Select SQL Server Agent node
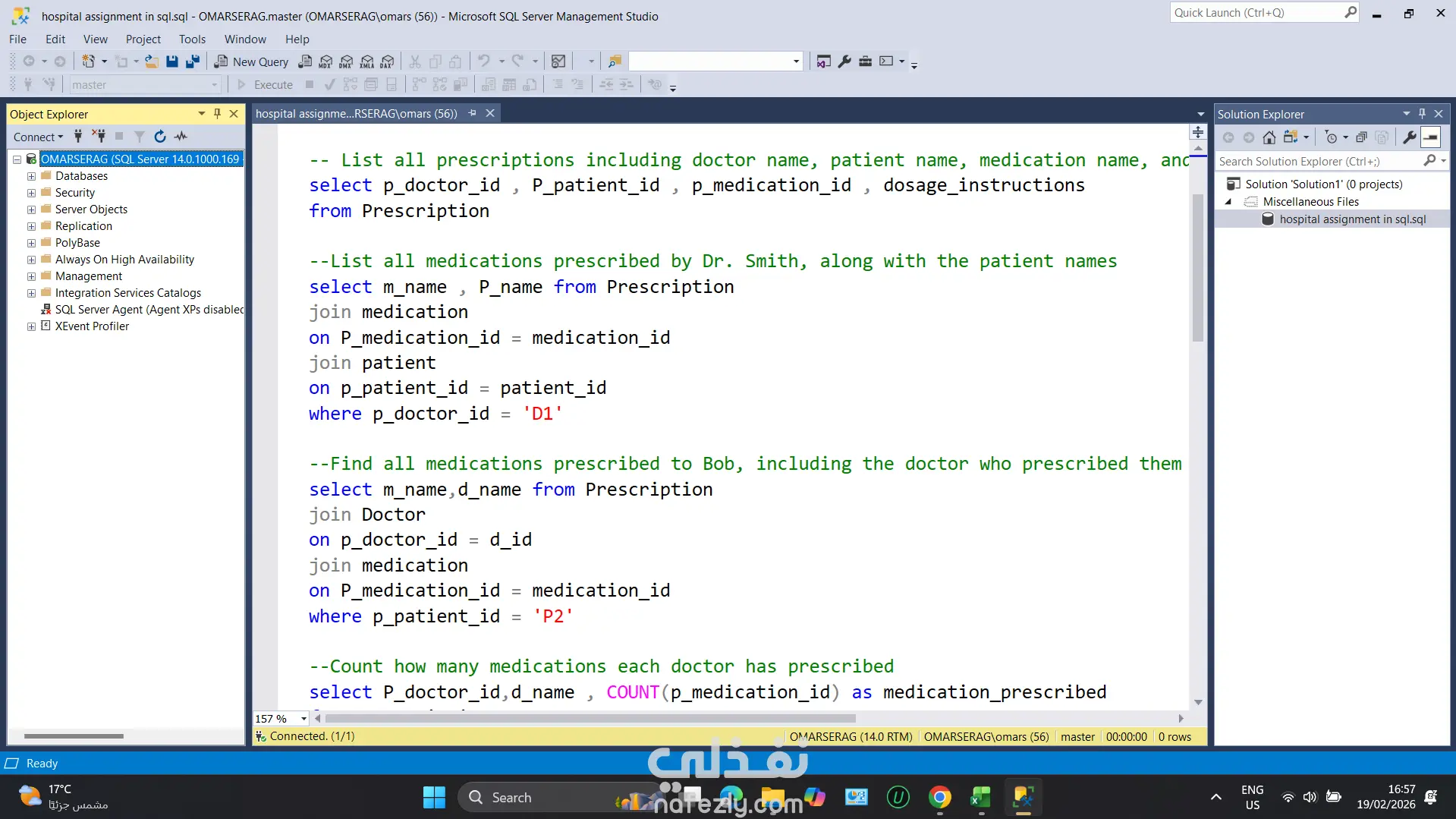The image size is (1456, 819). pyautogui.click(x=149, y=310)
